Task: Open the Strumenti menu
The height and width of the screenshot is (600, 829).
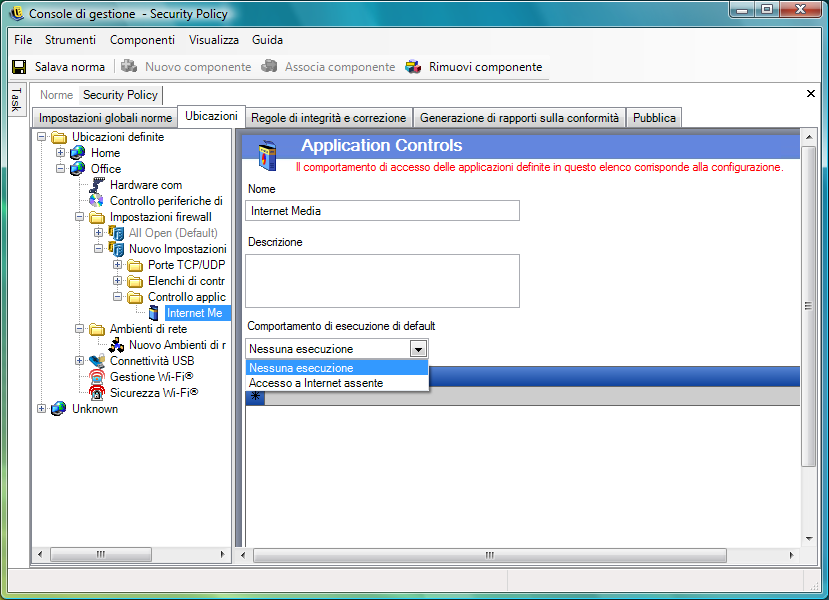Action: tap(70, 40)
